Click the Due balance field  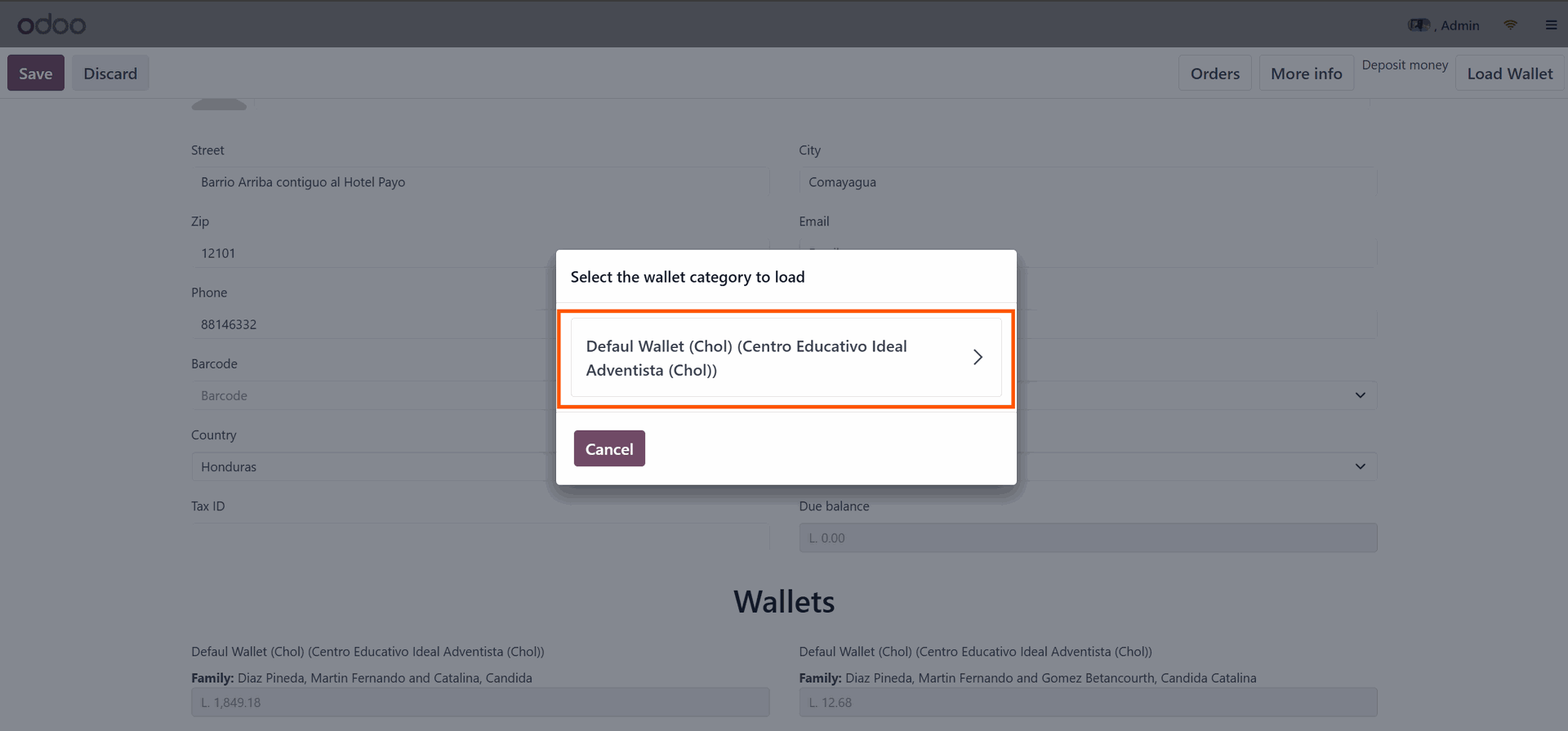(1088, 537)
